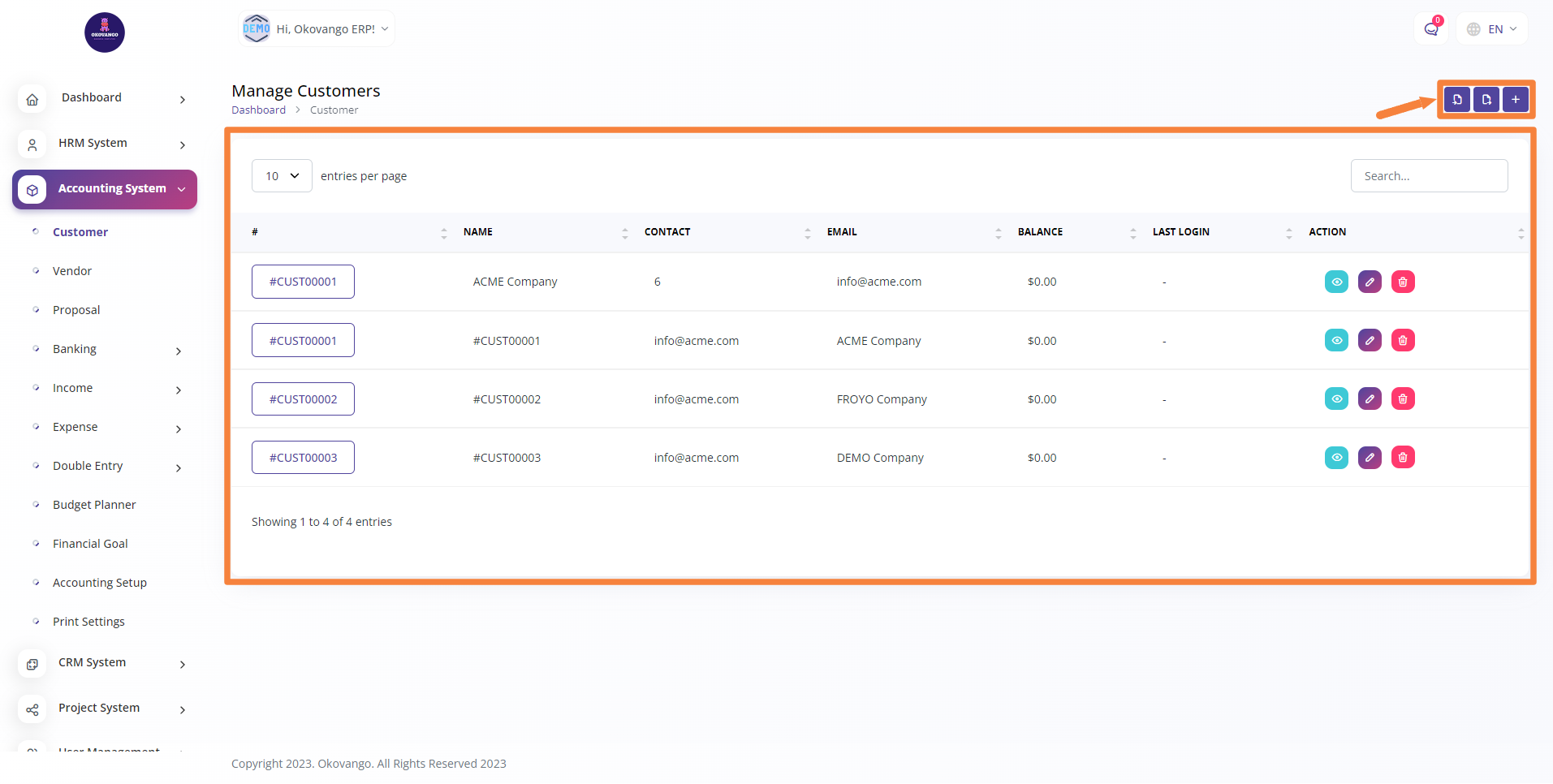Open the entries per page dropdown
This screenshot has height=784, width=1553.
[x=282, y=176]
